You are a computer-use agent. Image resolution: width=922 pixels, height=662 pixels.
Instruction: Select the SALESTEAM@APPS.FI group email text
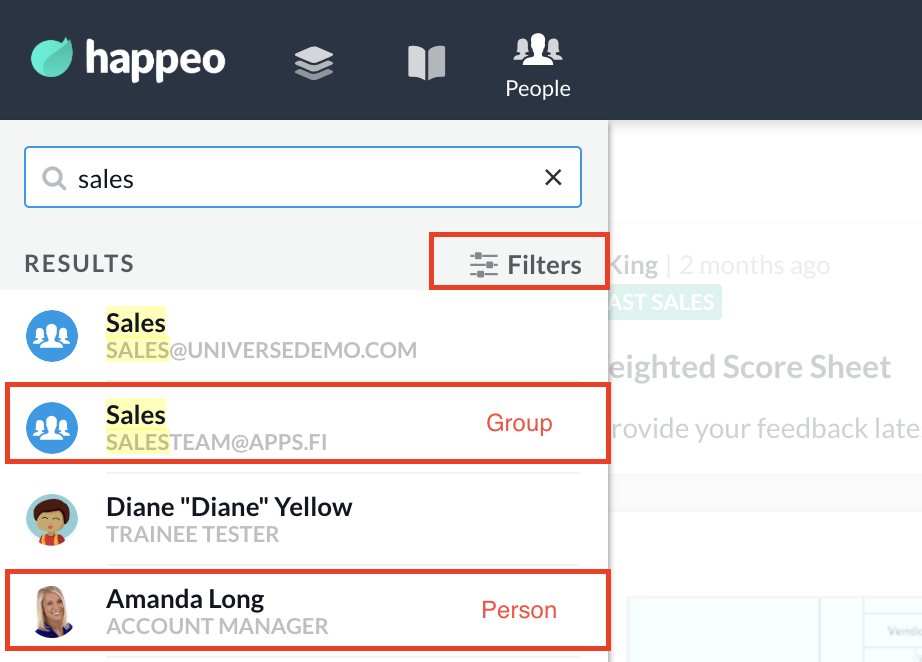click(217, 442)
